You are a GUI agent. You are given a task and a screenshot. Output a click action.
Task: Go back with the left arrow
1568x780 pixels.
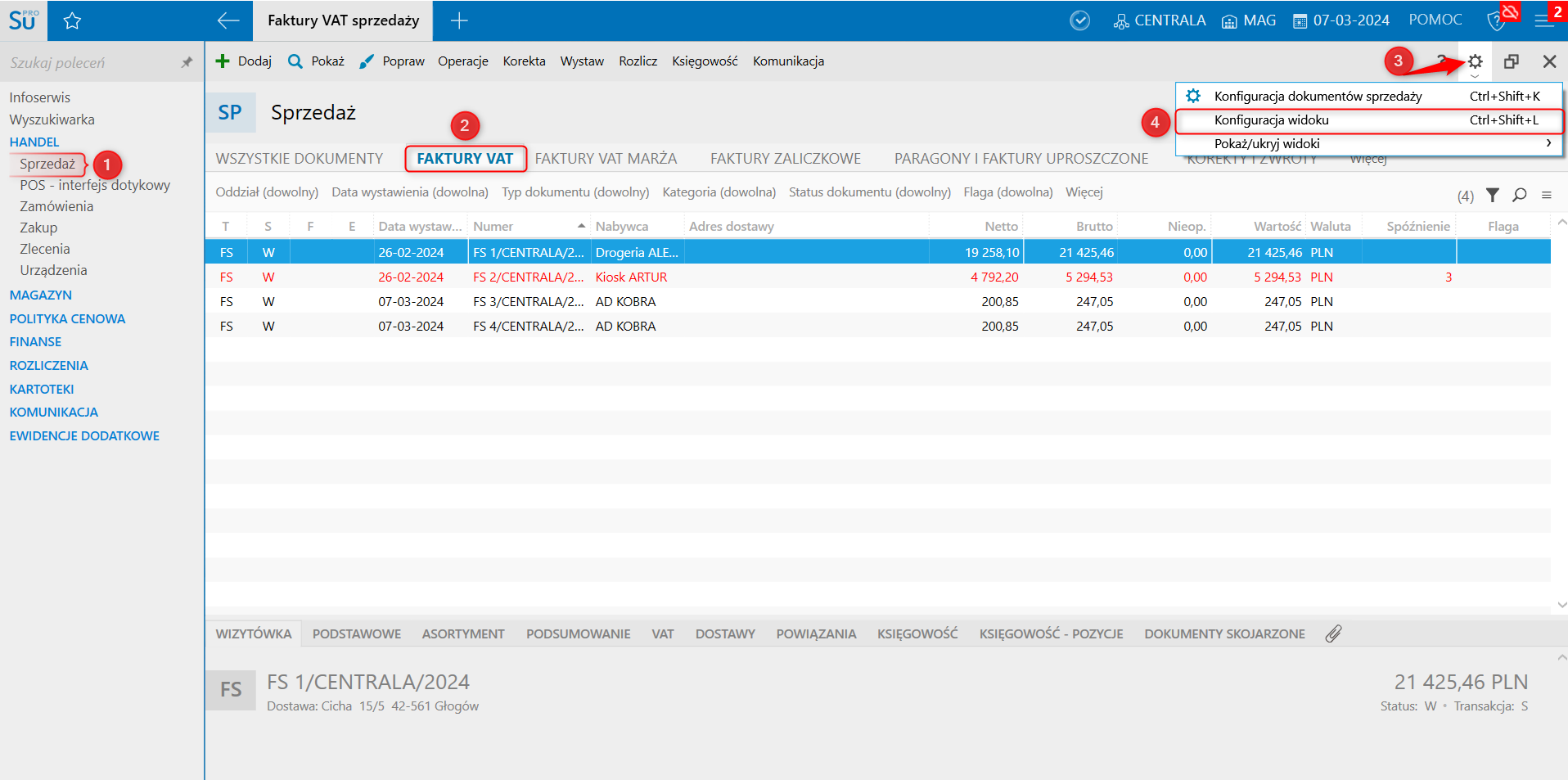click(x=228, y=20)
